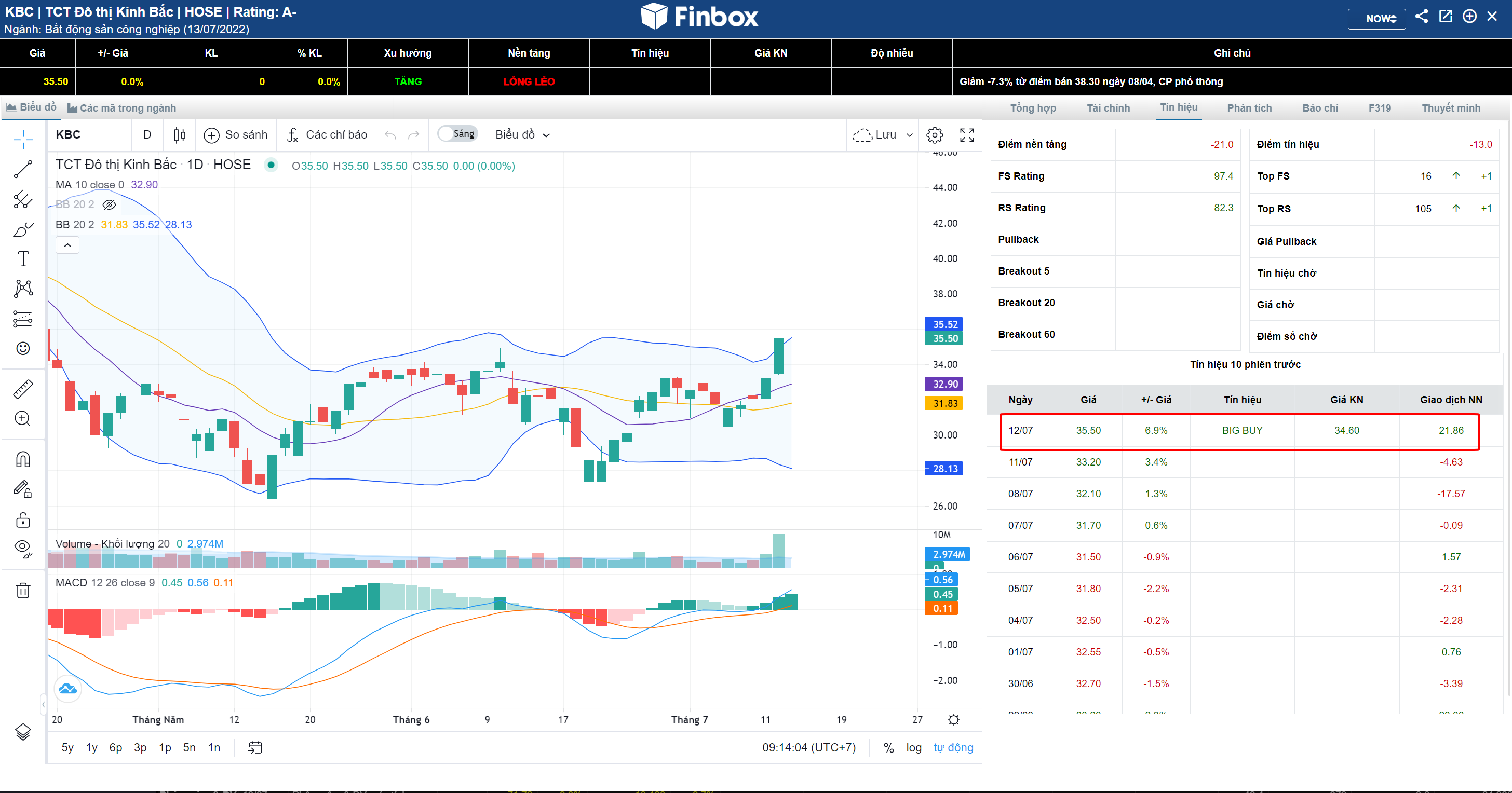The width and height of the screenshot is (1512, 793).
Task: Expand the Lưu save dropdown
Action: pyautogui.click(x=909, y=135)
